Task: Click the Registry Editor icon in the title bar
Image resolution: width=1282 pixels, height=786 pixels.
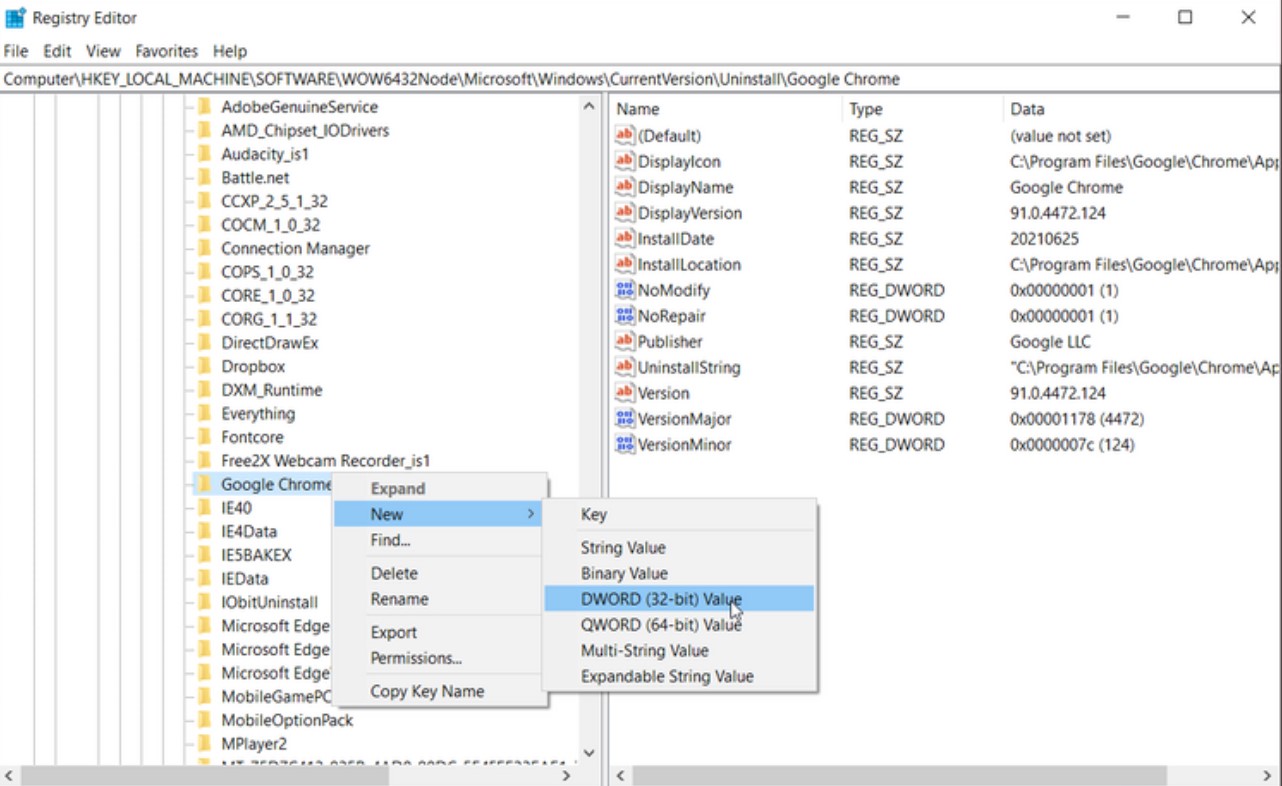Action: pyautogui.click(x=15, y=17)
